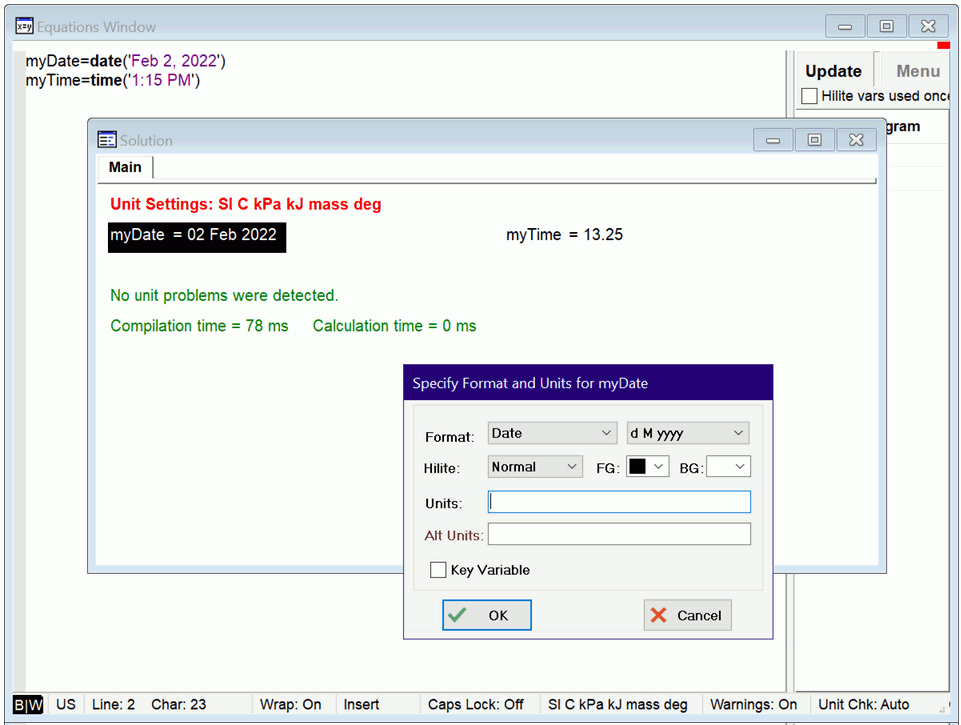Open the Hilite Normal dropdown
This screenshot has height=725, width=961.
(x=535, y=467)
